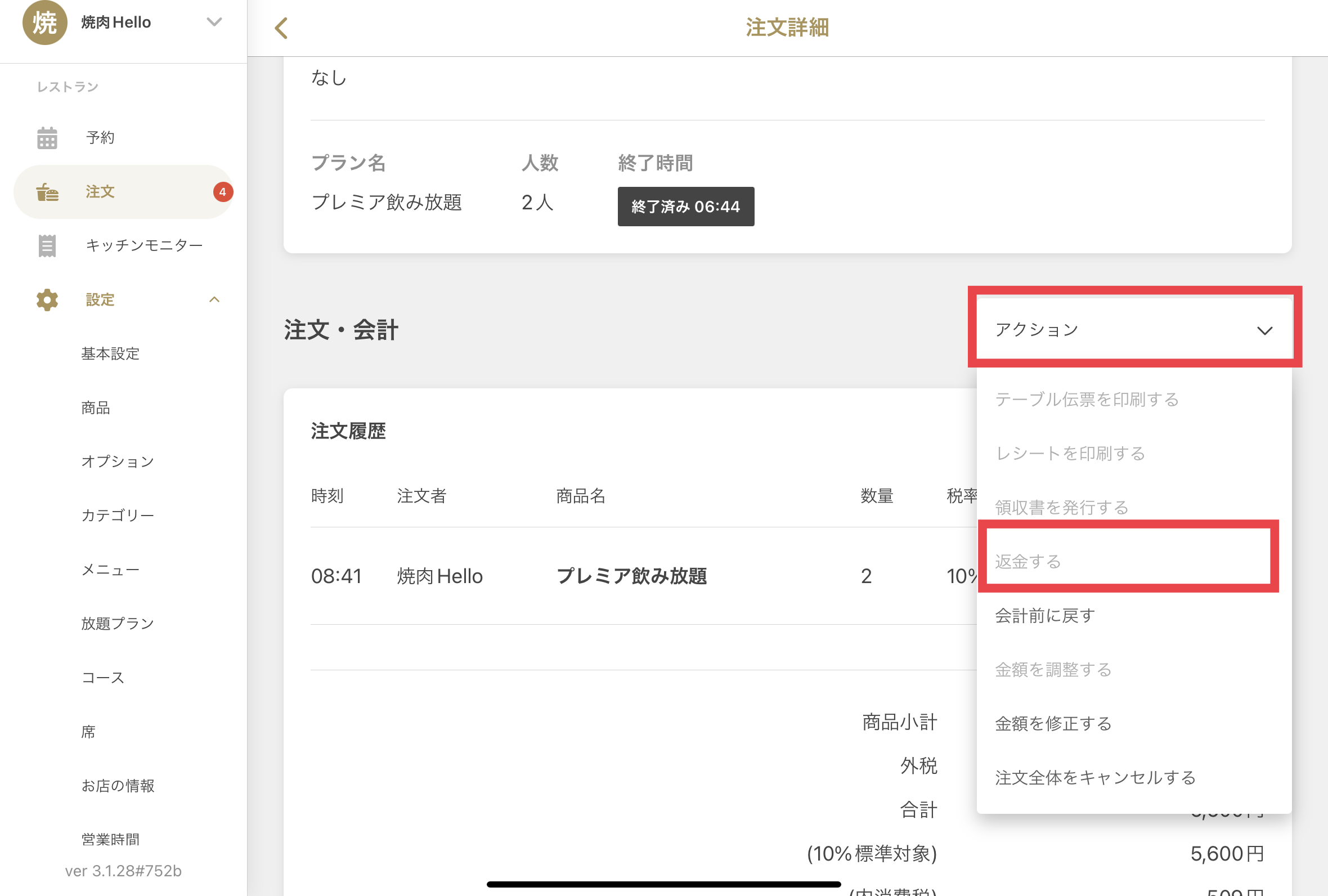Image resolution: width=1328 pixels, height=896 pixels.
Task: Open 基本設定 settings page
Action: pos(111,353)
